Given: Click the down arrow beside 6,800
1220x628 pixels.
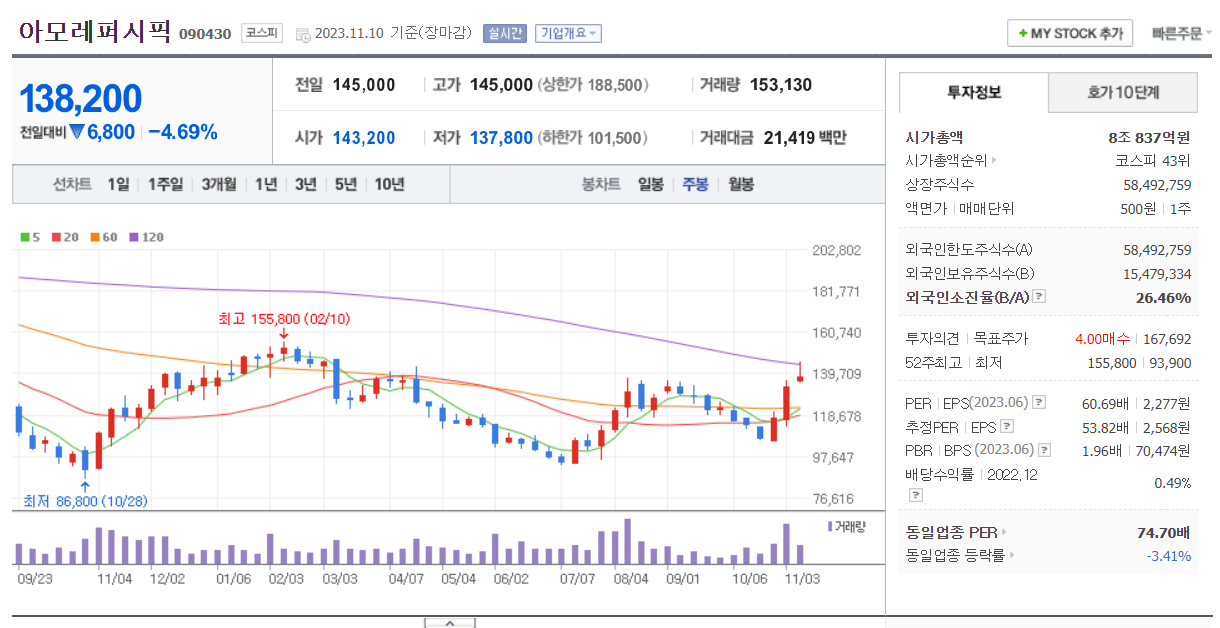Looking at the screenshot, I should click(76, 132).
